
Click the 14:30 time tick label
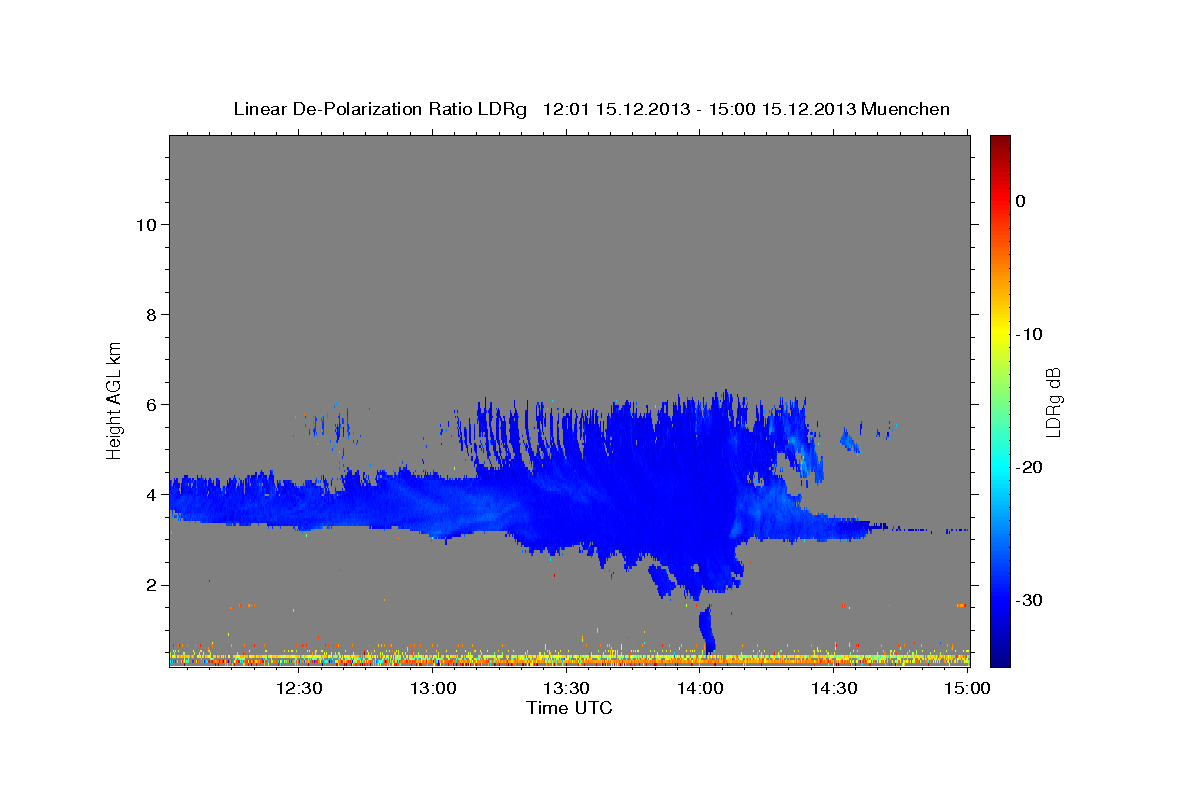(833, 689)
